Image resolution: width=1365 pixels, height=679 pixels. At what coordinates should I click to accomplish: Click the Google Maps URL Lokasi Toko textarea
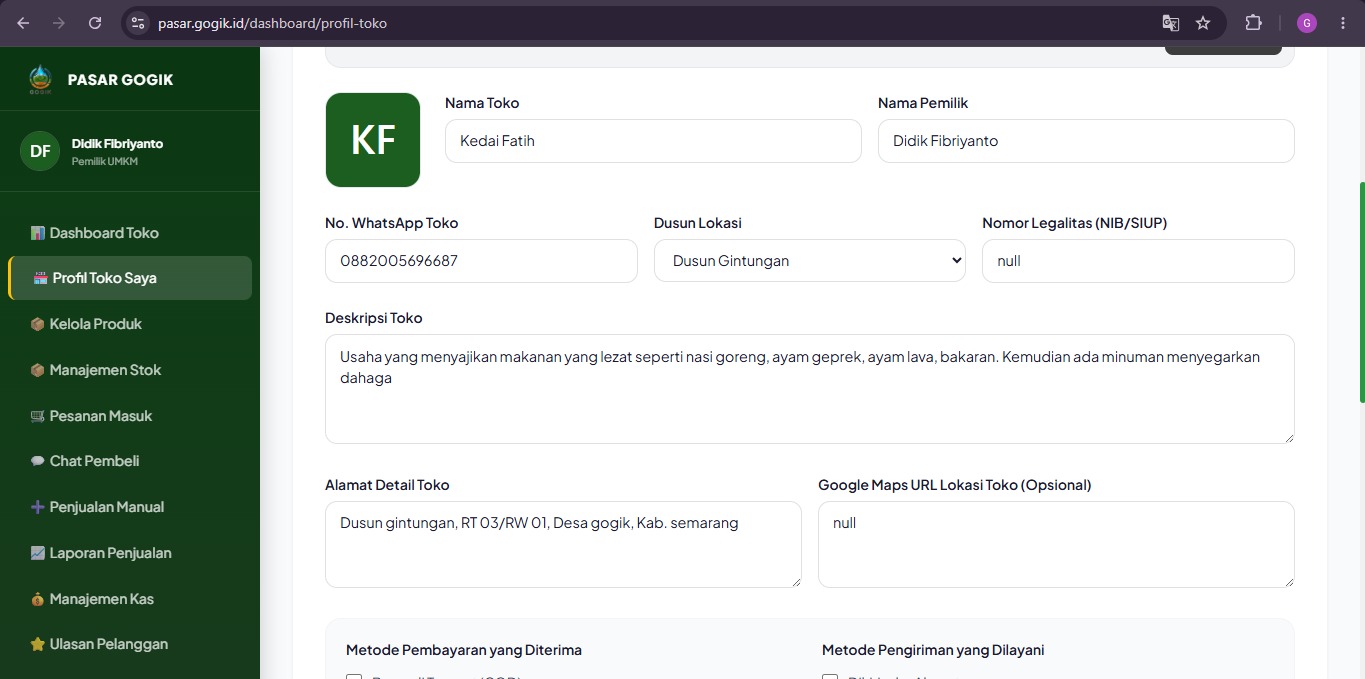1056,544
